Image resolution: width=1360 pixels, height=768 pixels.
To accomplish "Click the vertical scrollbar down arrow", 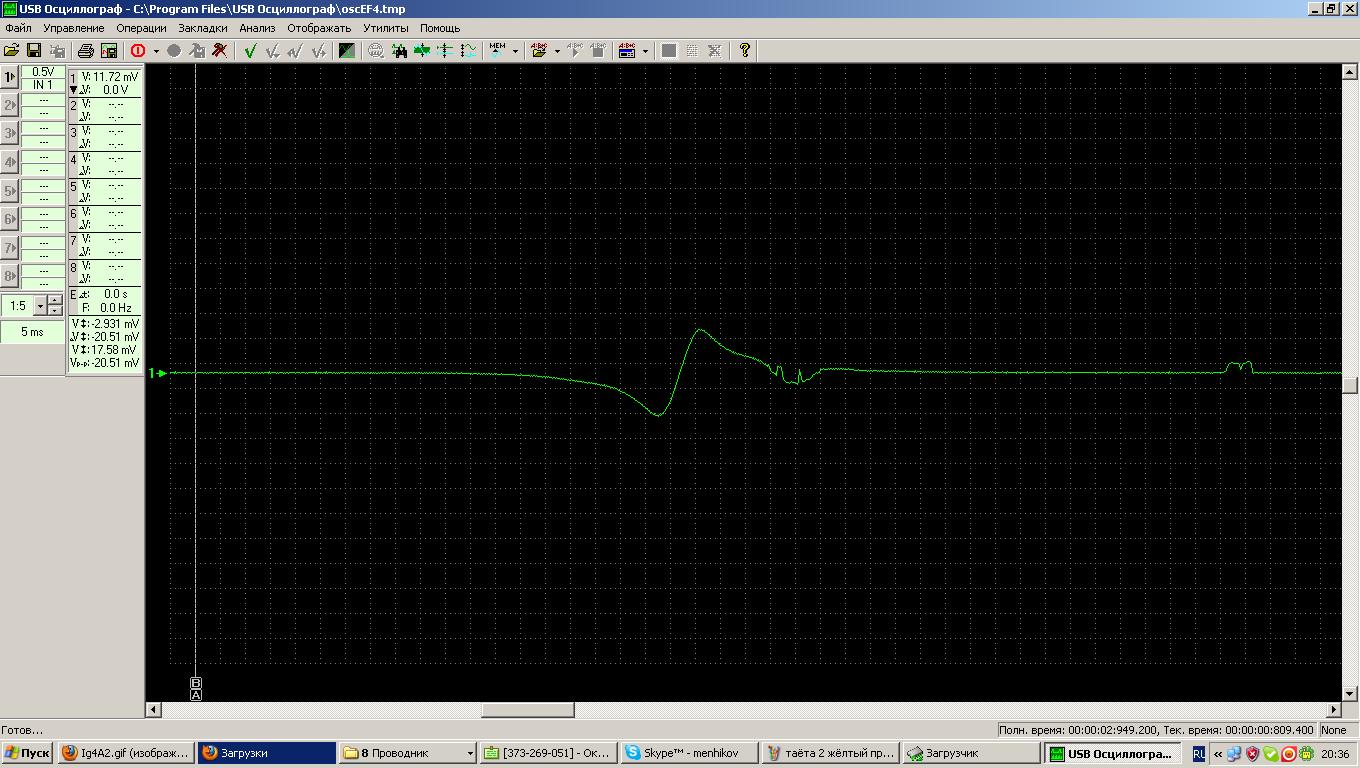I will point(1351,693).
